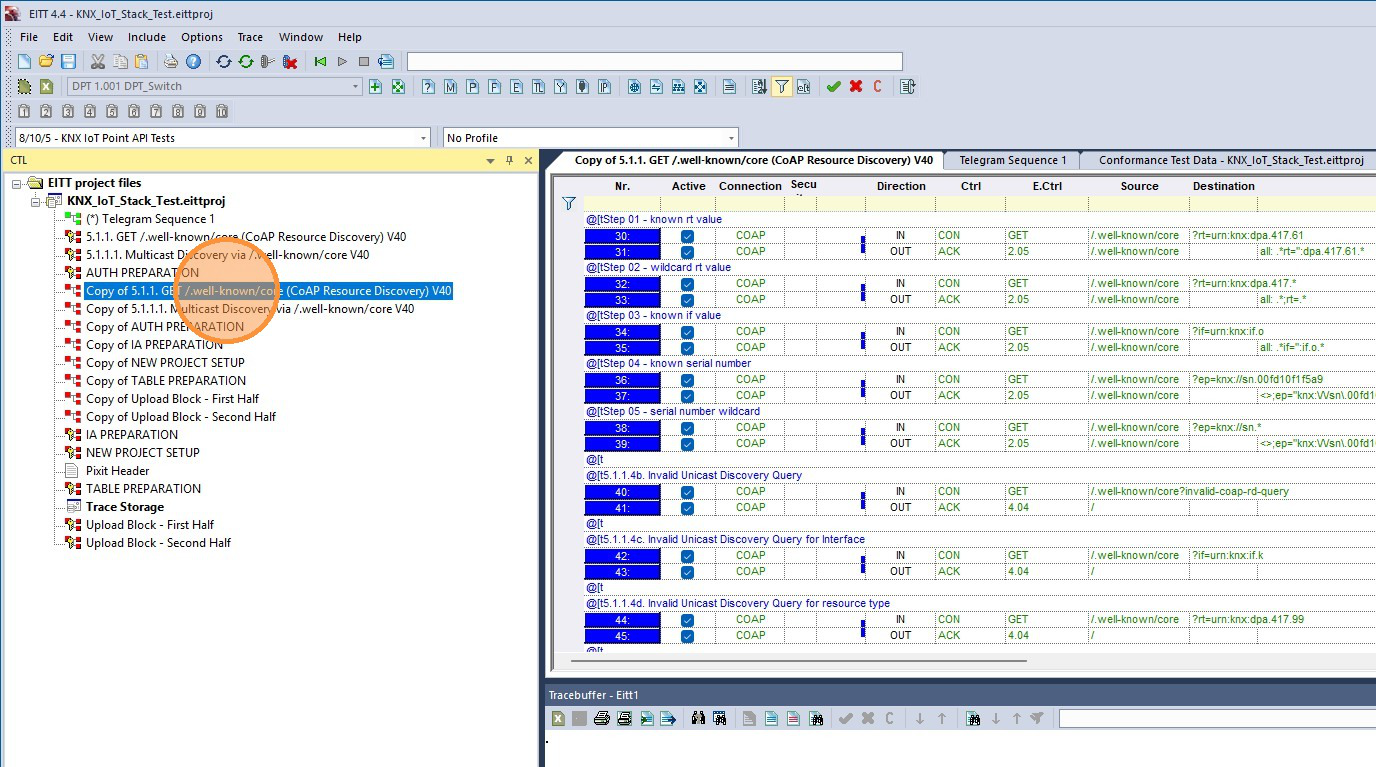Viewport: 1376px width, 767px height.
Task: Click the telegram type IP icon
Action: click(604, 87)
